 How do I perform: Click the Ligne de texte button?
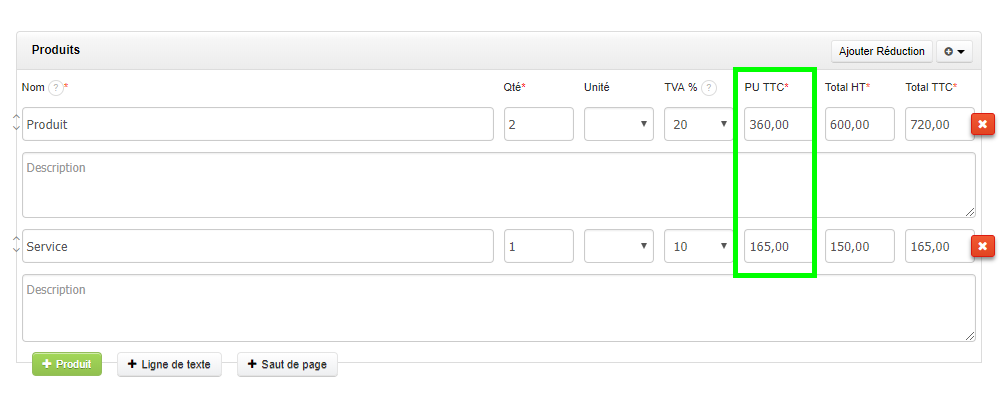click(172, 365)
